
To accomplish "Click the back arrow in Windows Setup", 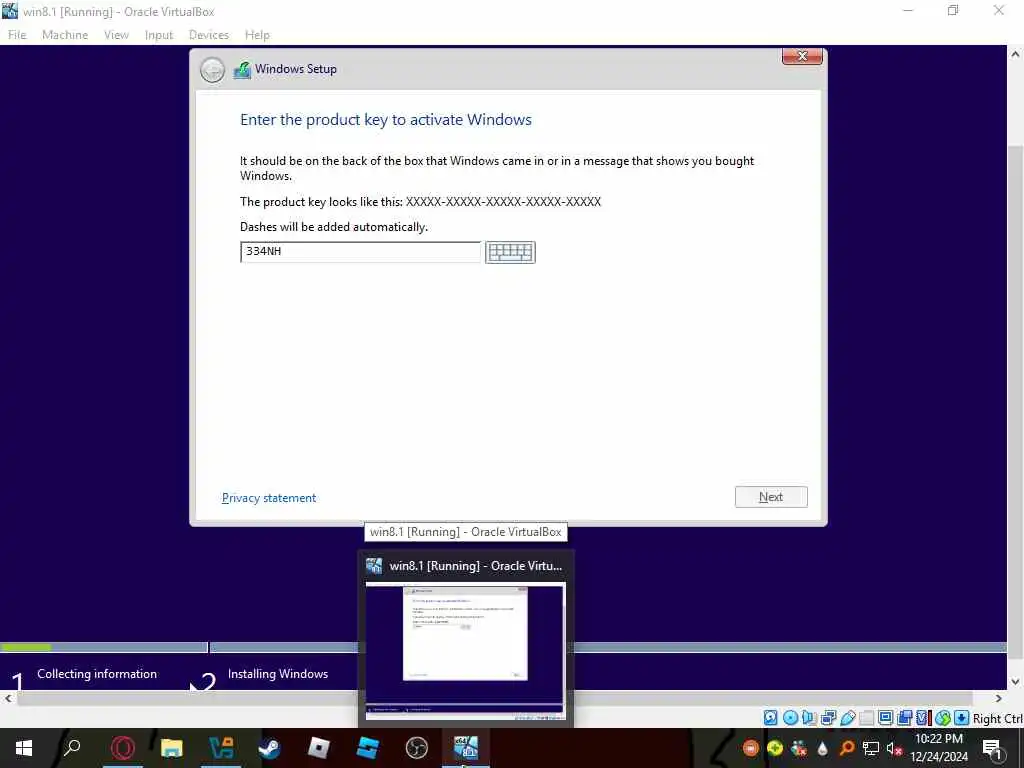I will click(212, 70).
